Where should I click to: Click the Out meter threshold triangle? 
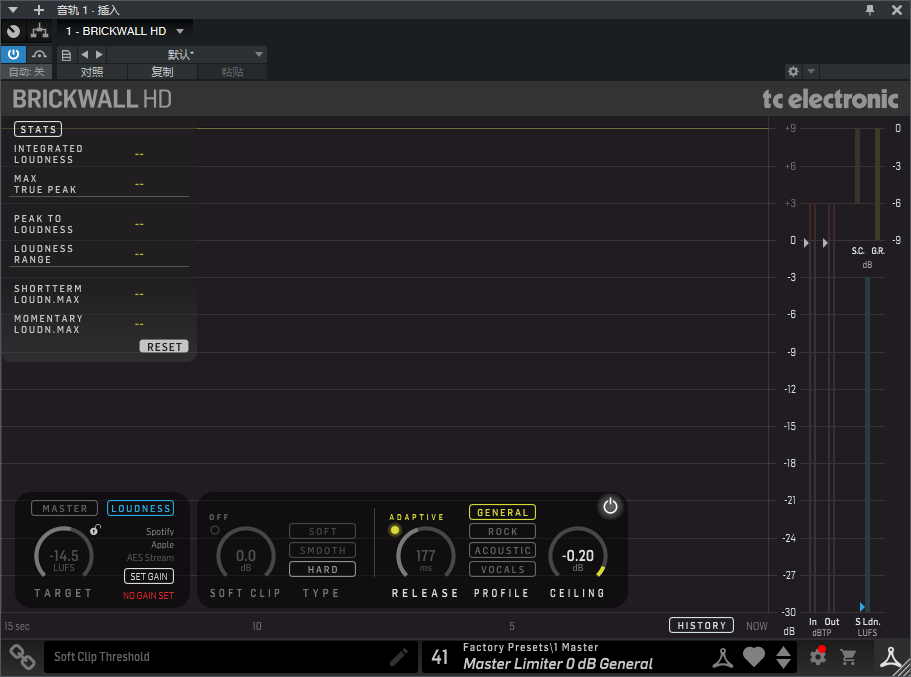click(x=825, y=243)
